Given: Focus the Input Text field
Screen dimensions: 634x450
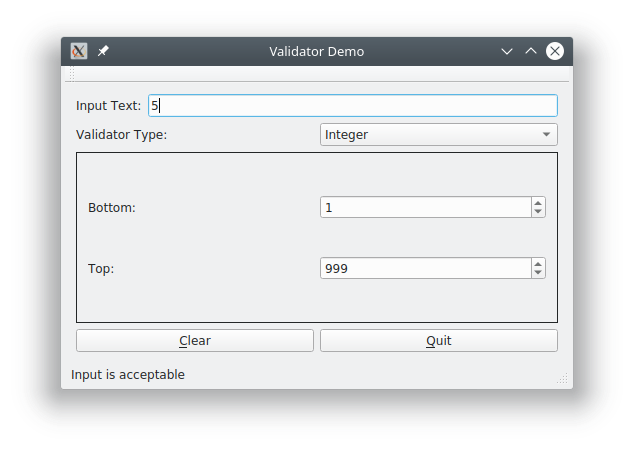Looking at the screenshot, I should tap(352, 105).
